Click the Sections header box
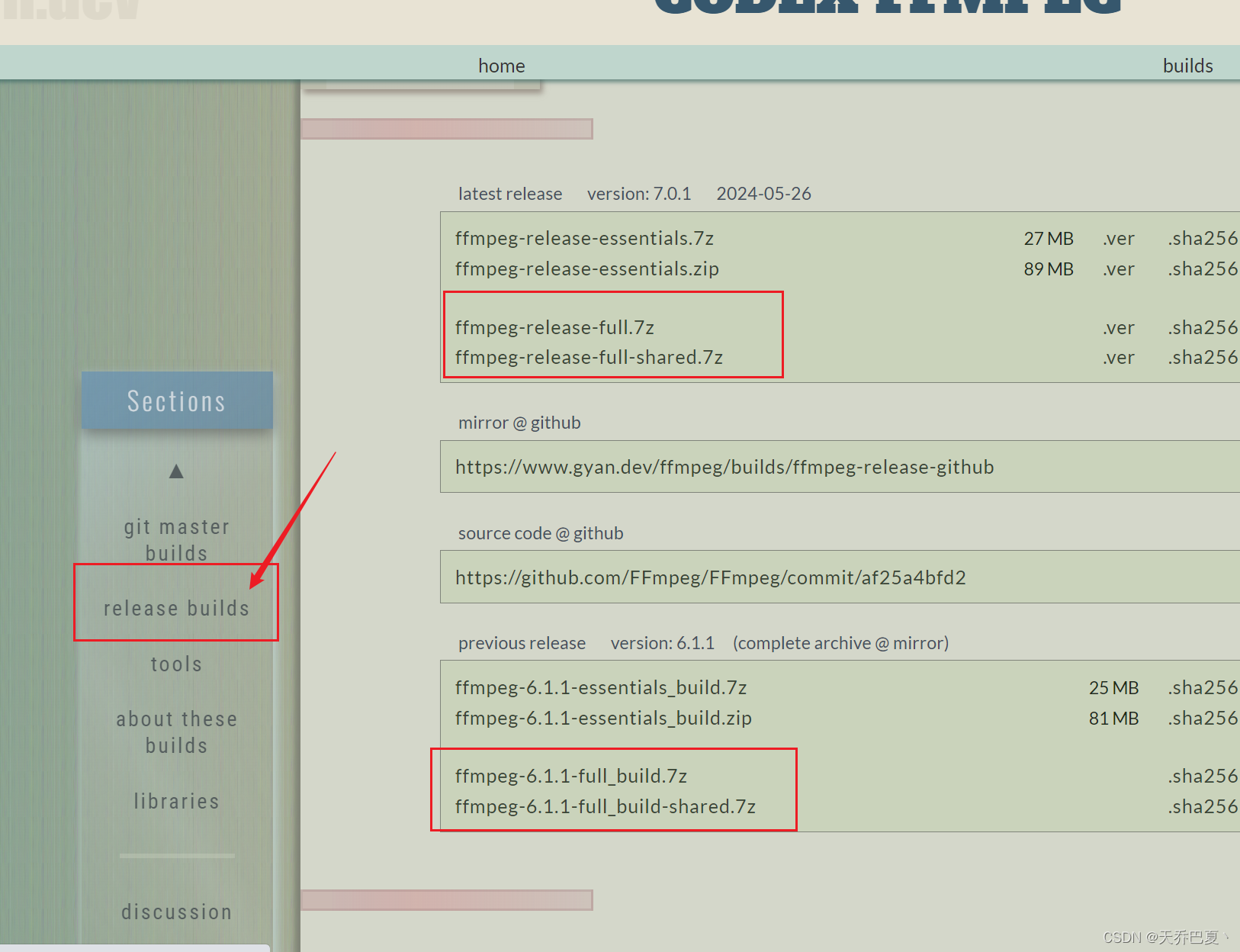This screenshot has height=952, width=1240. click(177, 400)
